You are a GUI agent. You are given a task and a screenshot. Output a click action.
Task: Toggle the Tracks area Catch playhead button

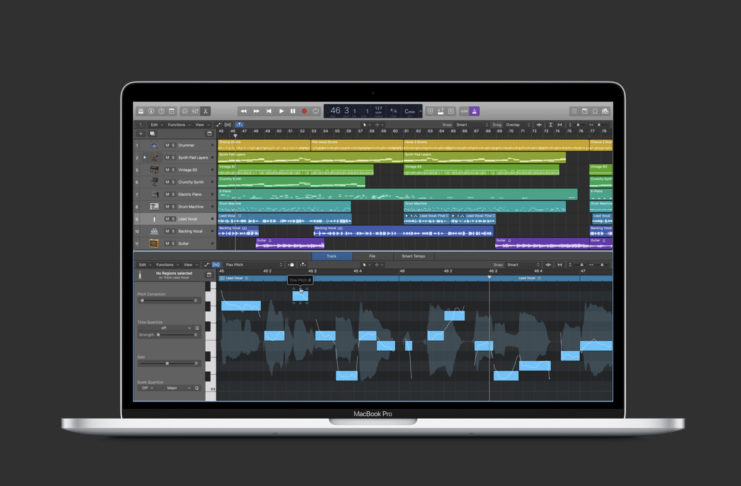pyautogui.click(x=240, y=125)
